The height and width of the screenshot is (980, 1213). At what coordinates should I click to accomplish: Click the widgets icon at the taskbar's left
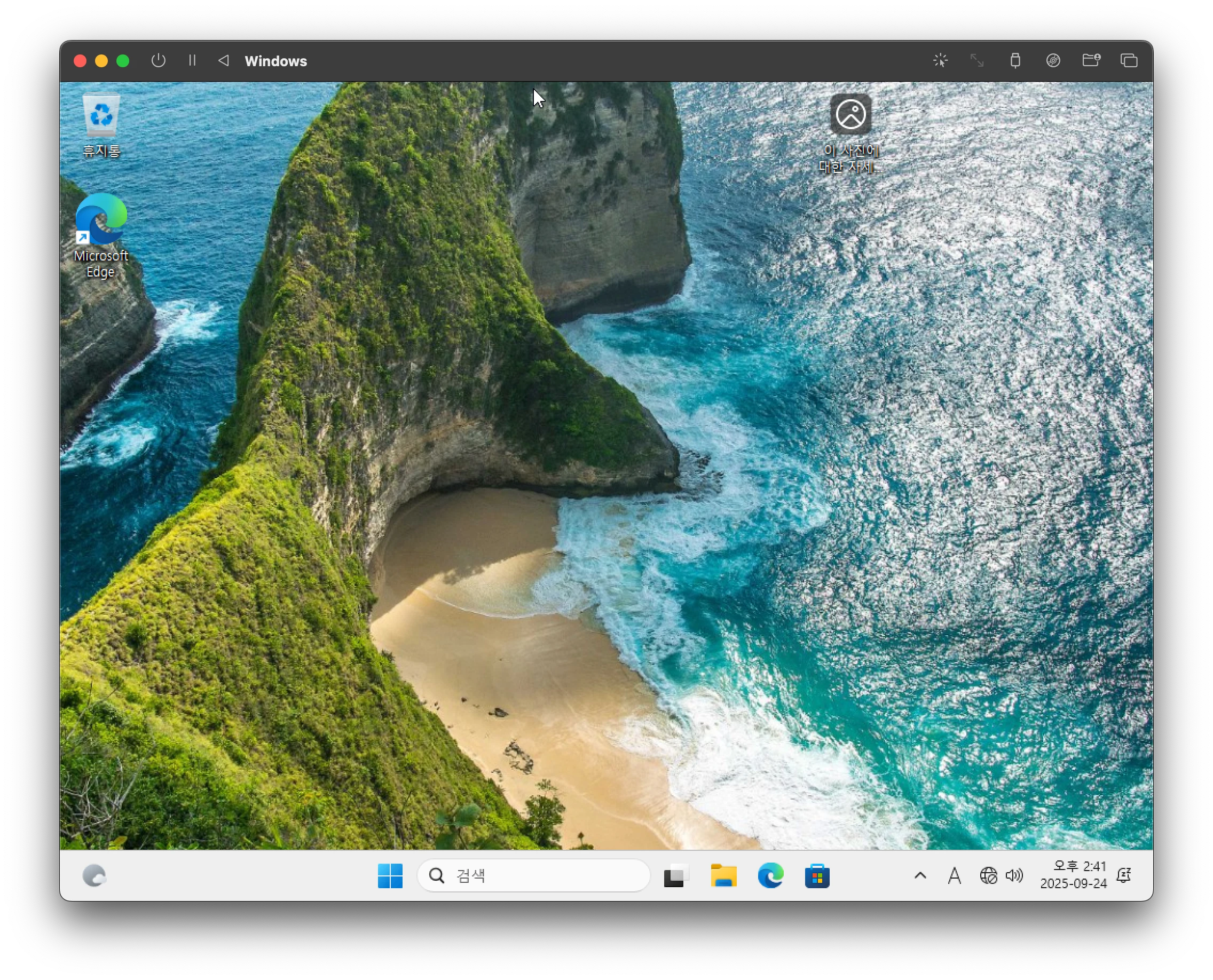(94, 875)
